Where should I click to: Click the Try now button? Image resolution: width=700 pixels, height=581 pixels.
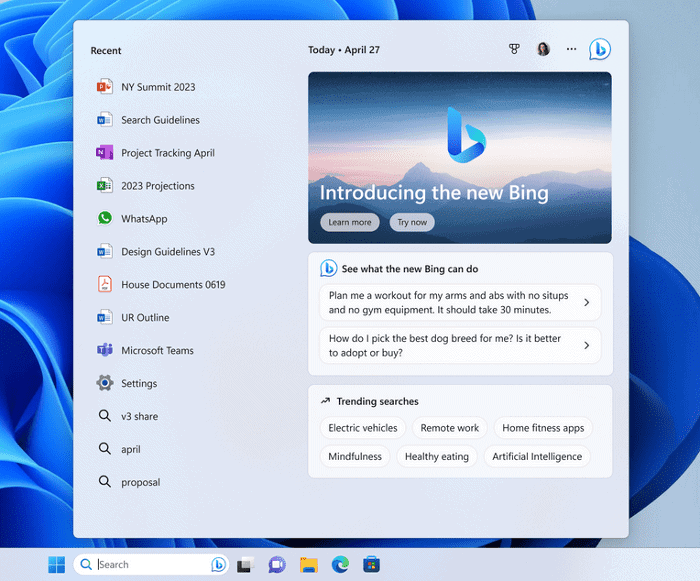pyautogui.click(x=412, y=222)
